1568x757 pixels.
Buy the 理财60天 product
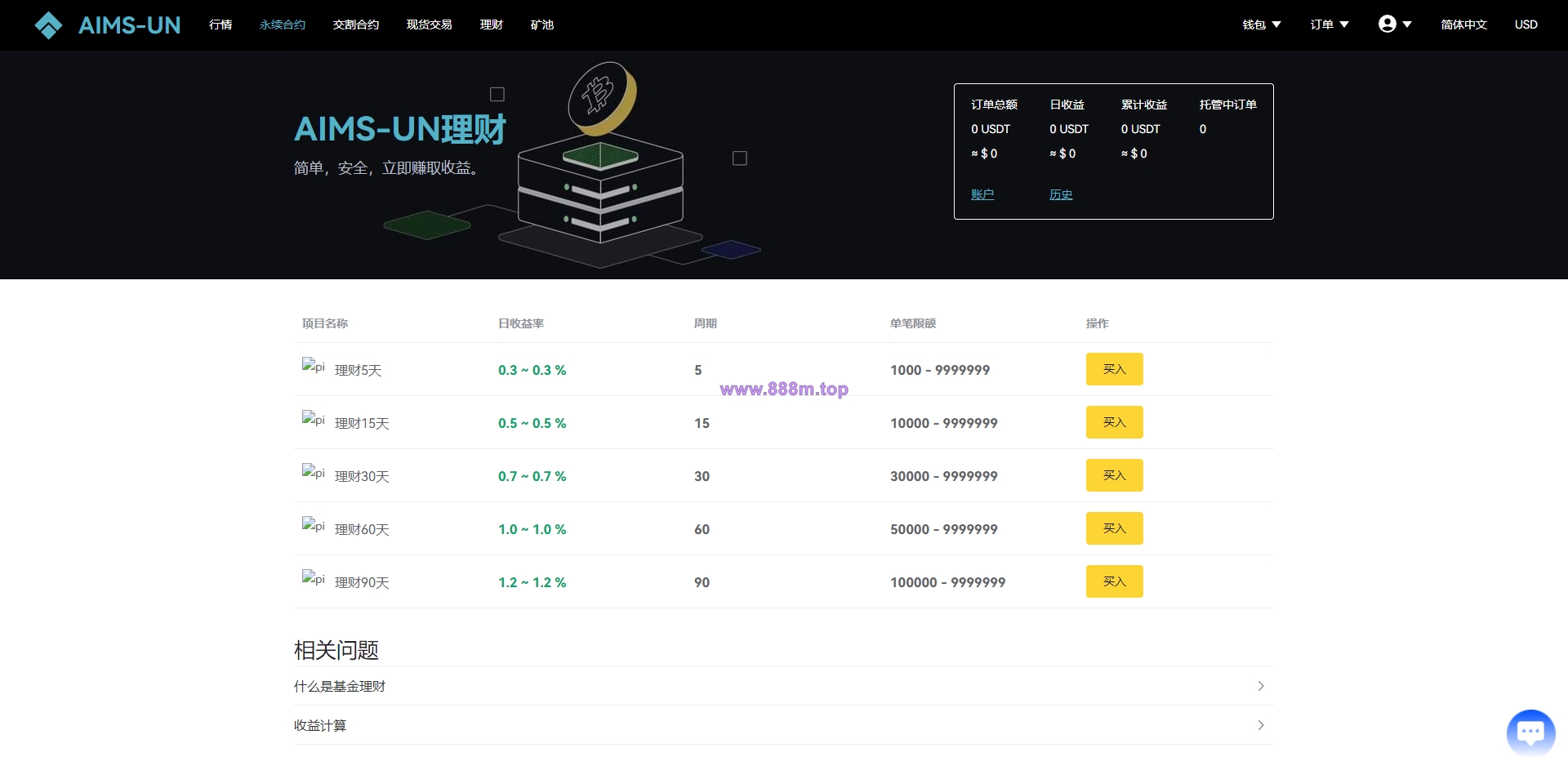1114,528
